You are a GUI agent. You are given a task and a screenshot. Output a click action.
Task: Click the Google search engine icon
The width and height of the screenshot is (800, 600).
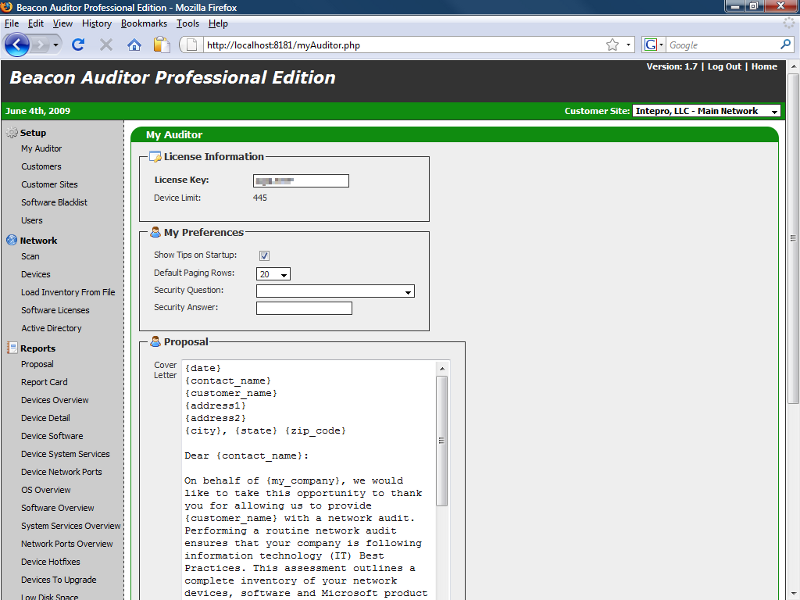coord(650,45)
